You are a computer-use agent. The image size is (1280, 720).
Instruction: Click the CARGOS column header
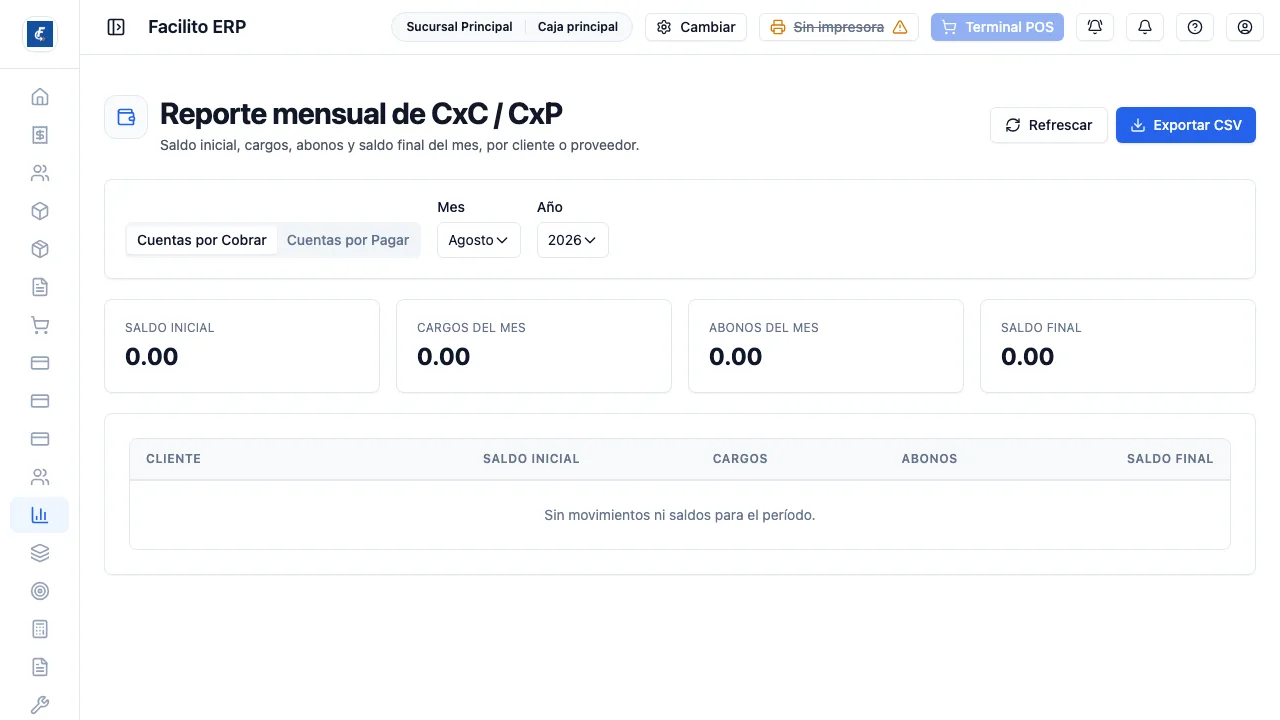point(740,459)
